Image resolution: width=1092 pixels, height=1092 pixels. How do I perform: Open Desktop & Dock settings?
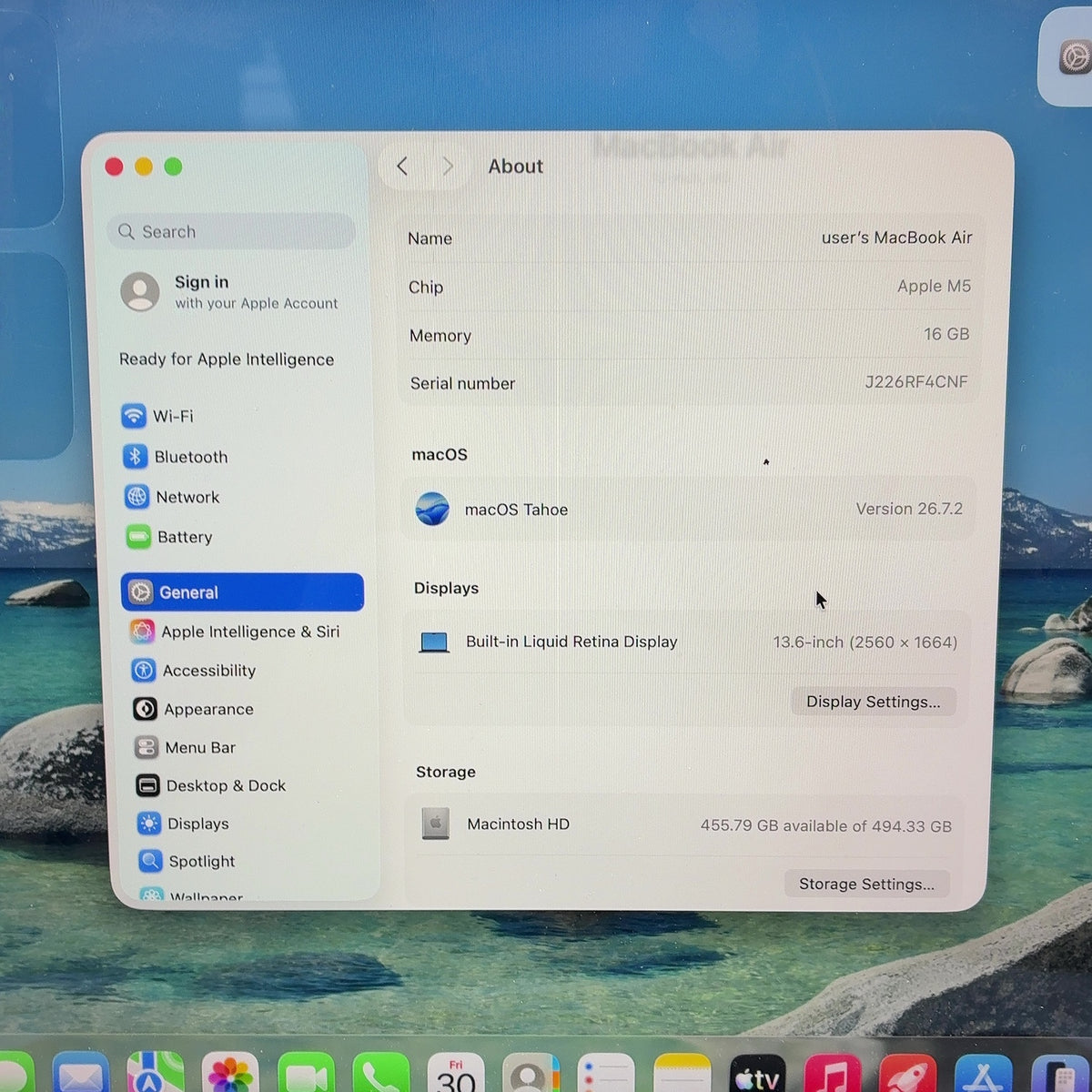[x=210, y=785]
